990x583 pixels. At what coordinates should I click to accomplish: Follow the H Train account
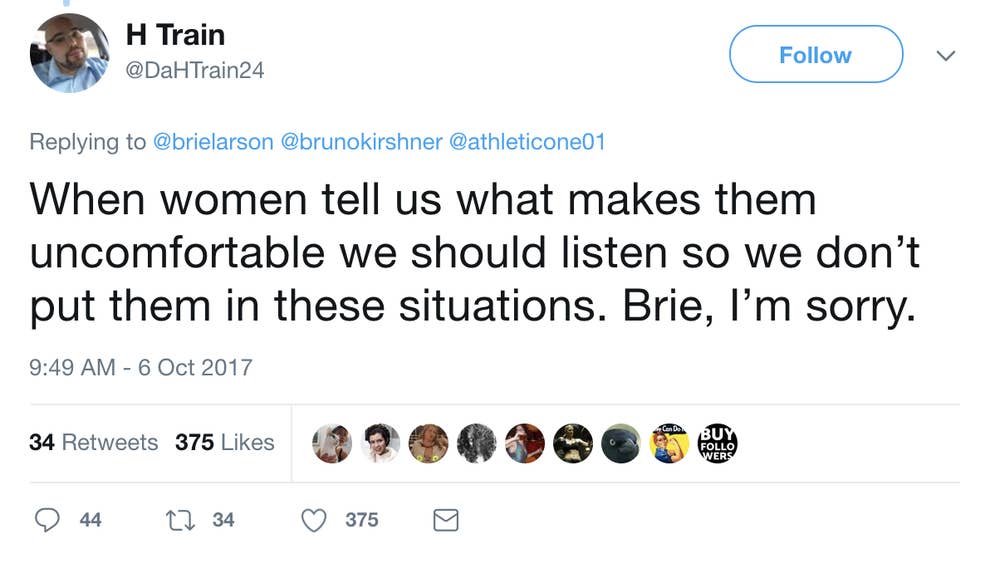(x=815, y=54)
